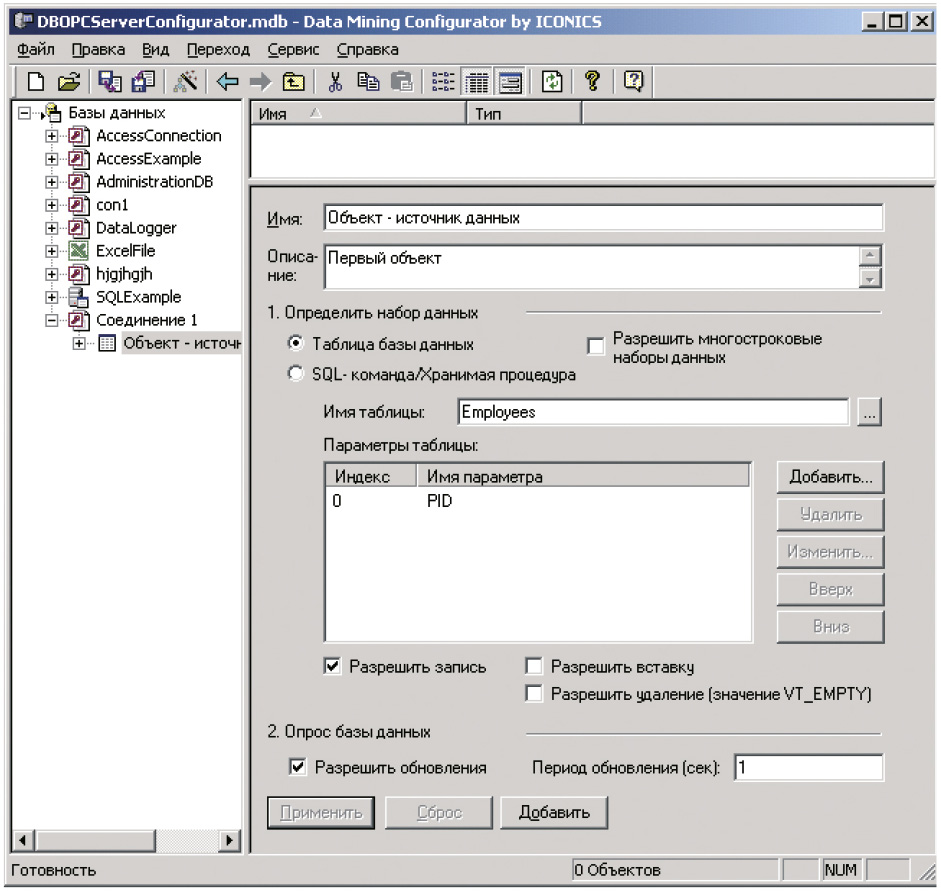
Task: Click the bottom Добавить button
Action: [x=554, y=812]
